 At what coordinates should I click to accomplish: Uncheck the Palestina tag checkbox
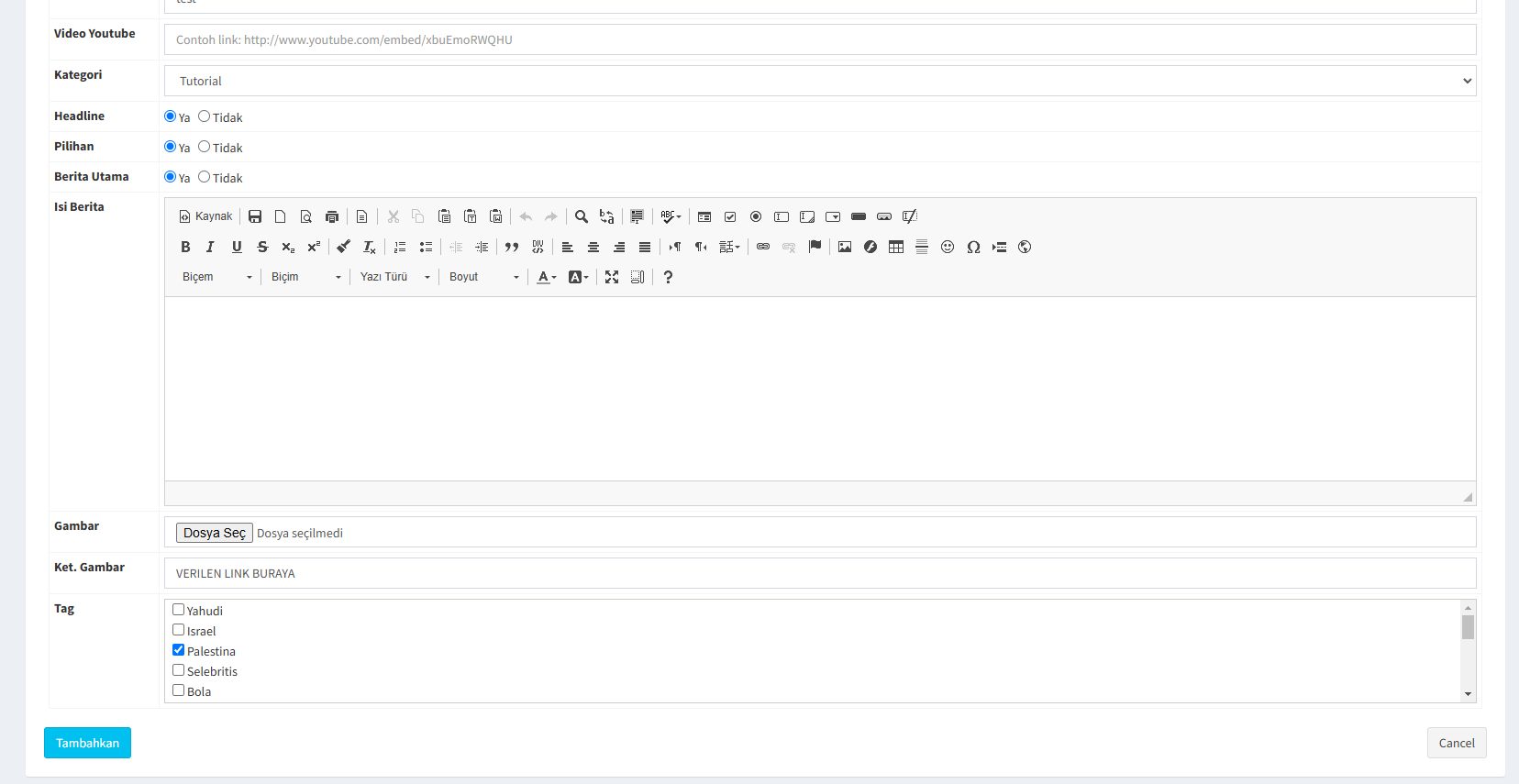(x=179, y=650)
